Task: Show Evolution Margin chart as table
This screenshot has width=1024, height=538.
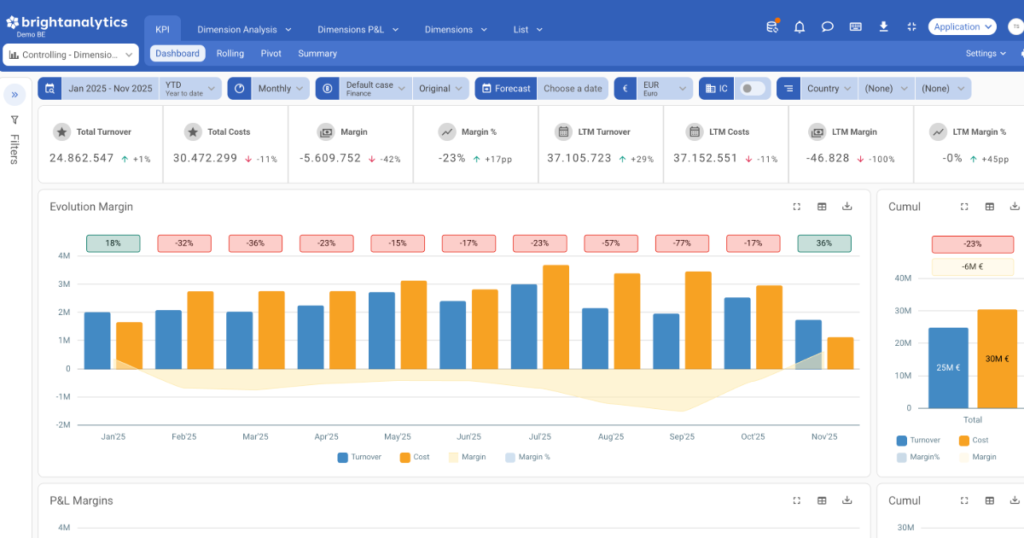Action: click(822, 207)
